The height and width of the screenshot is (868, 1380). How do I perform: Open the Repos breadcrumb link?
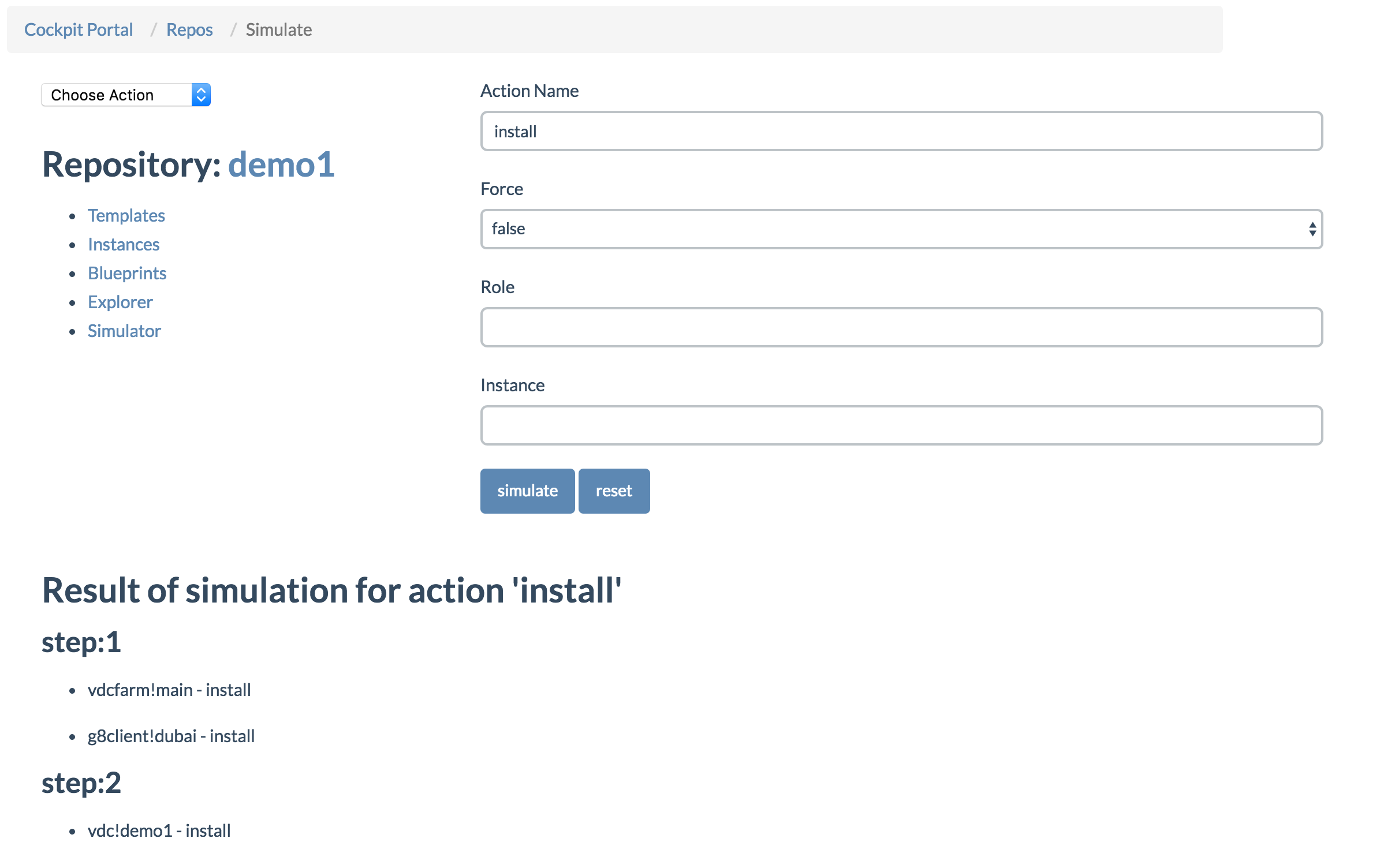pos(189,29)
